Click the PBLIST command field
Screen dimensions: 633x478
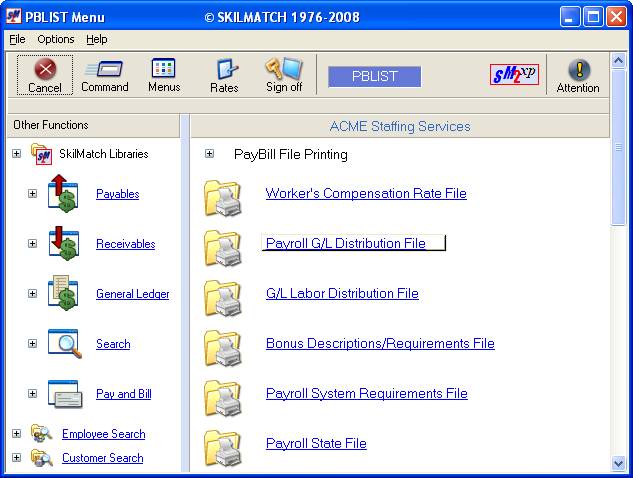point(374,77)
